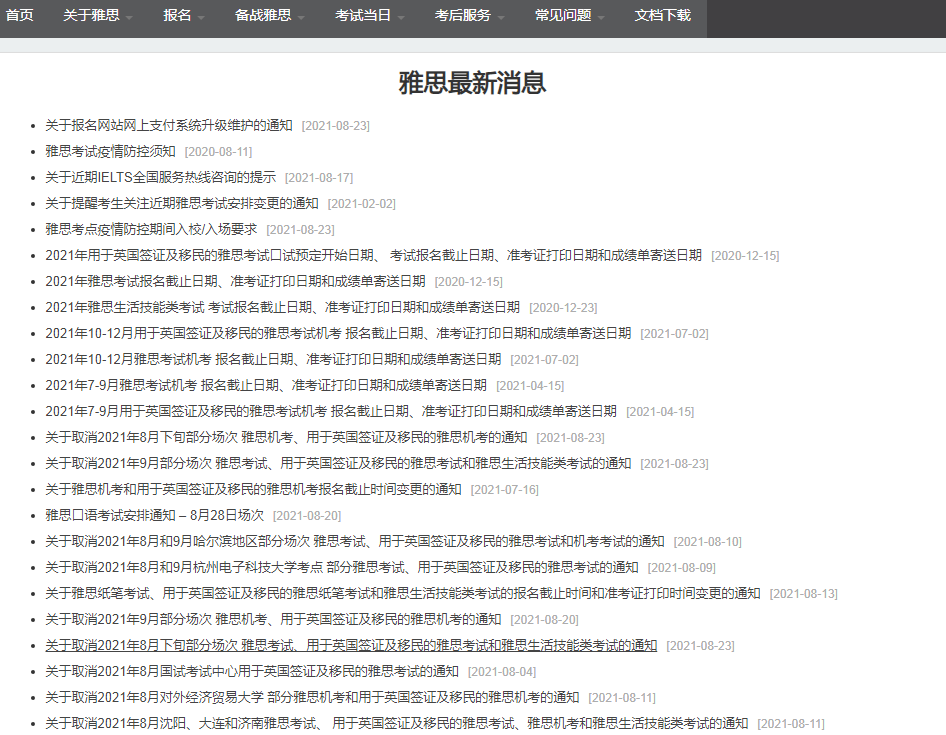The width and height of the screenshot is (946, 735).
Task: Click date [2020-08-11] beside 疫情防控须知
Action: pos(218,152)
